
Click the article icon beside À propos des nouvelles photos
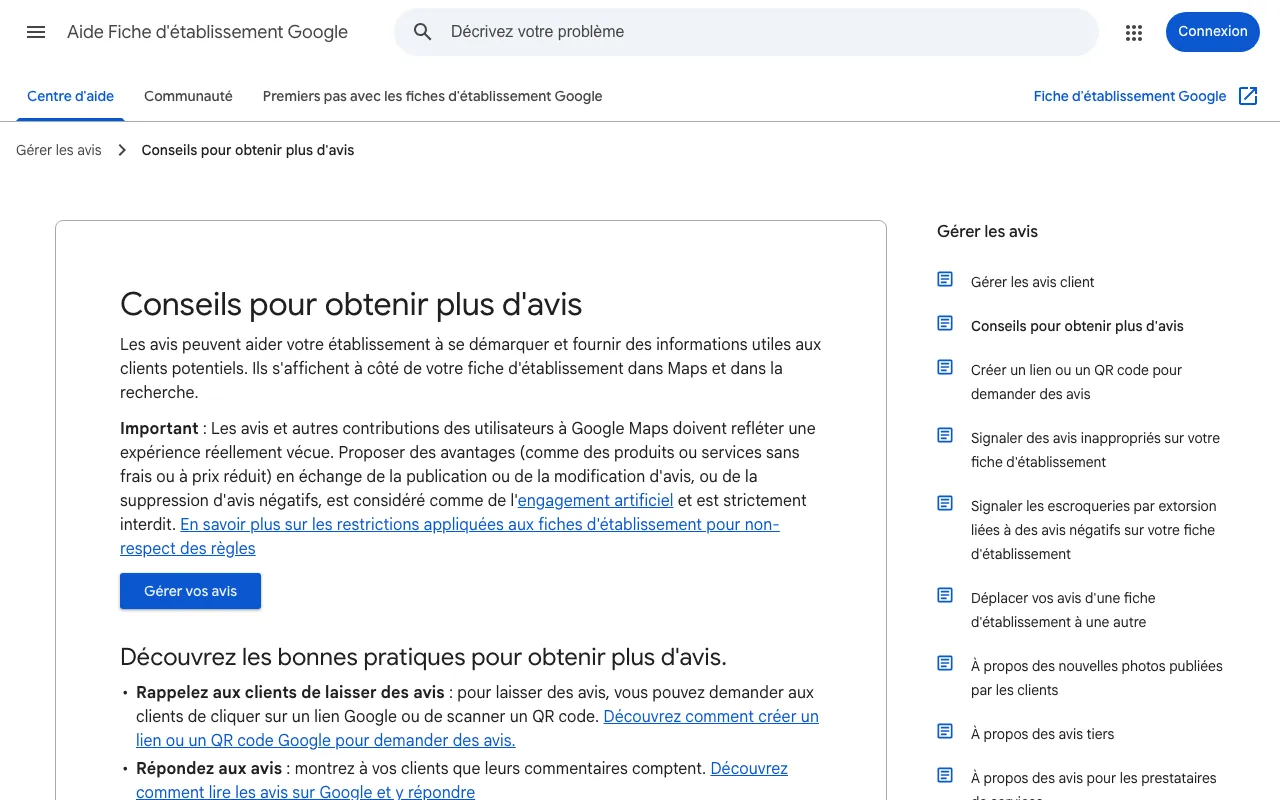tap(945, 663)
